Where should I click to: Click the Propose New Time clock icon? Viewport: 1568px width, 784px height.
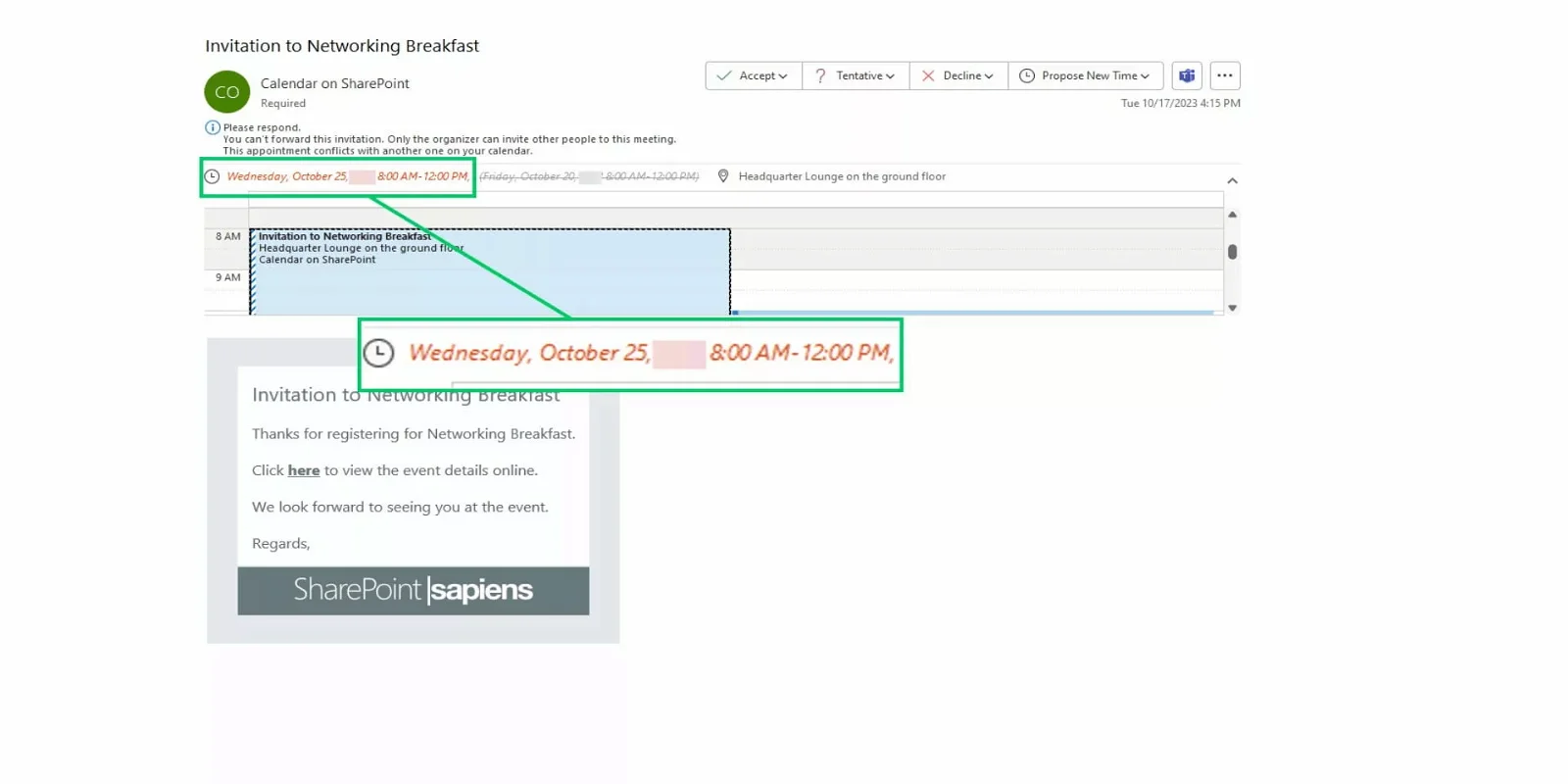tap(1027, 75)
